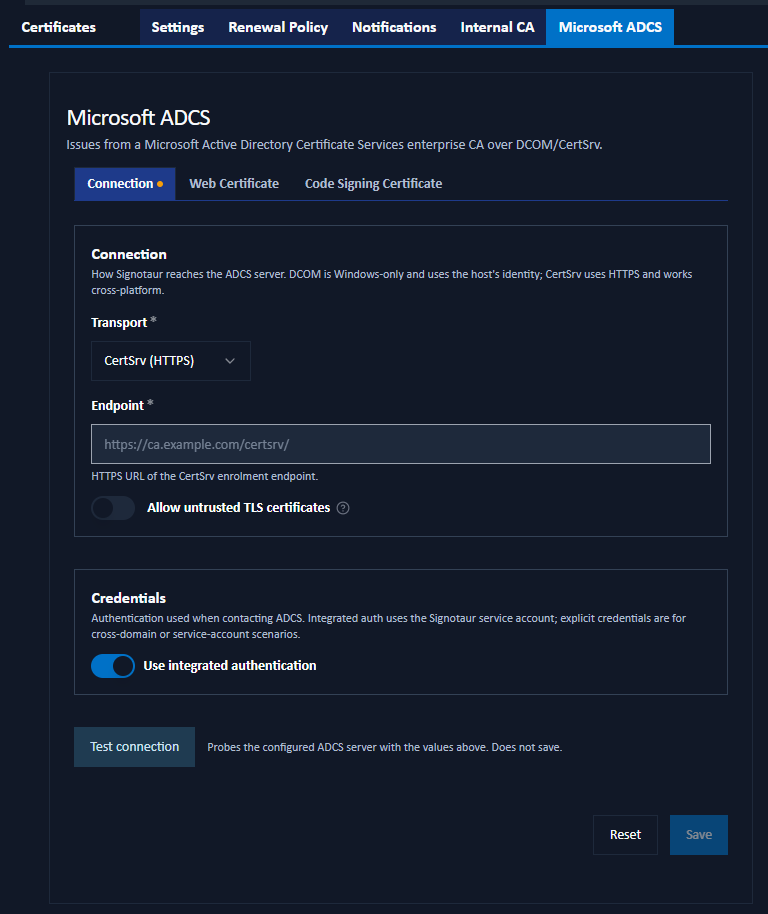Image resolution: width=768 pixels, height=914 pixels.
Task: Disable Use integrated authentication toggle
Action: pos(113,666)
